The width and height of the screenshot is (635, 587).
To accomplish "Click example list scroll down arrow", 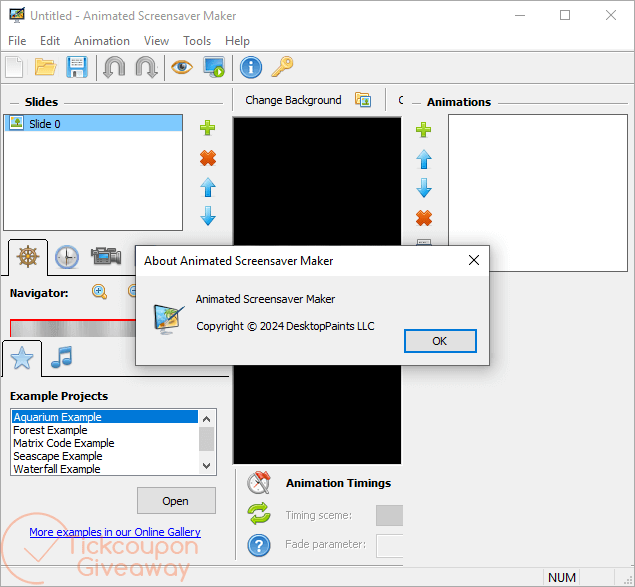I will pyautogui.click(x=207, y=465).
